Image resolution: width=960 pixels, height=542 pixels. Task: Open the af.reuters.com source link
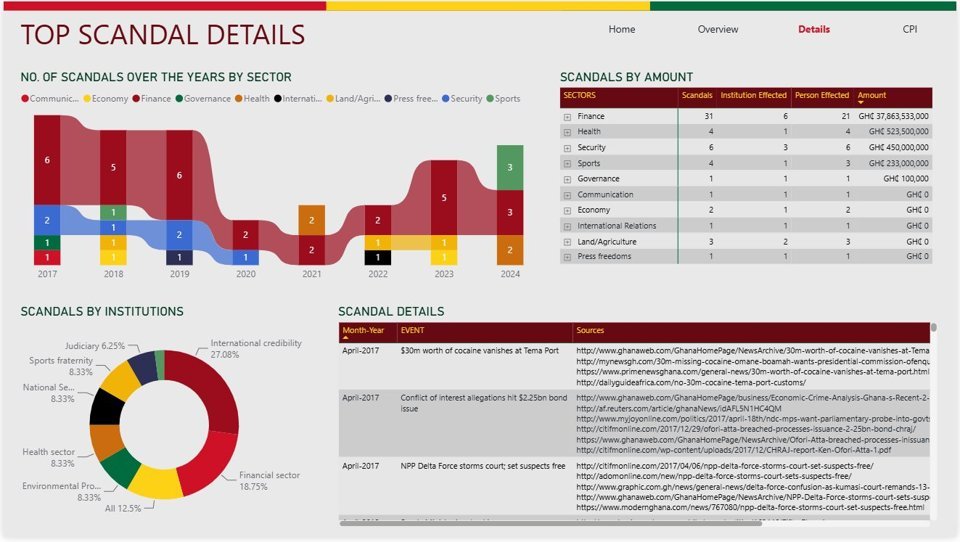click(678, 408)
